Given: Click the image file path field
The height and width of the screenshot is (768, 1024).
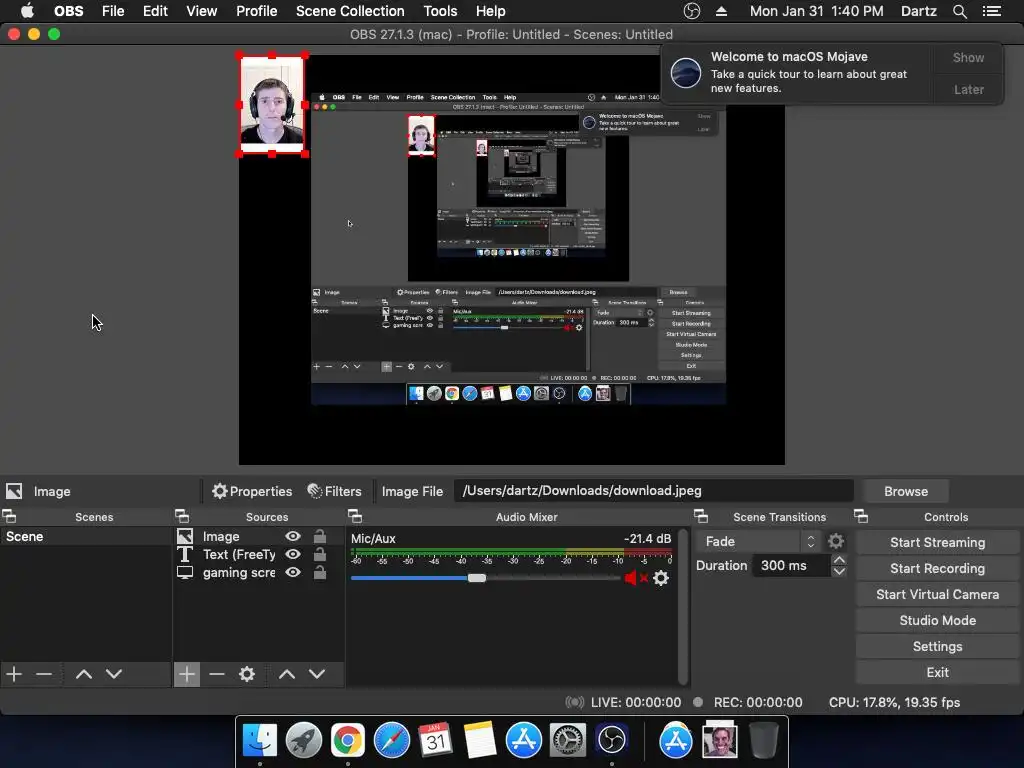Looking at the screenshot, I should tap(654, 490).
